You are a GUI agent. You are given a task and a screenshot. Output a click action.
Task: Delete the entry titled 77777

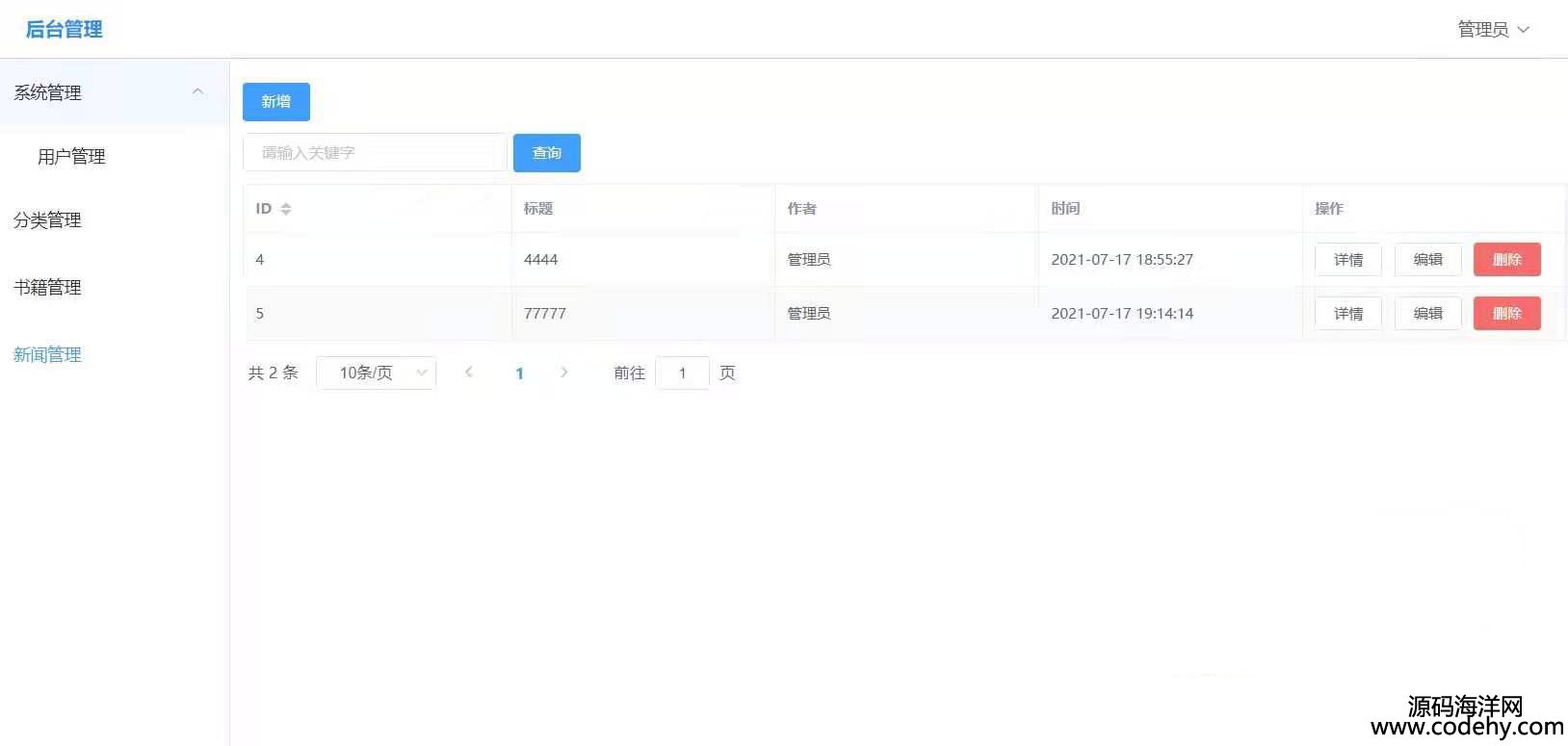1506,314
